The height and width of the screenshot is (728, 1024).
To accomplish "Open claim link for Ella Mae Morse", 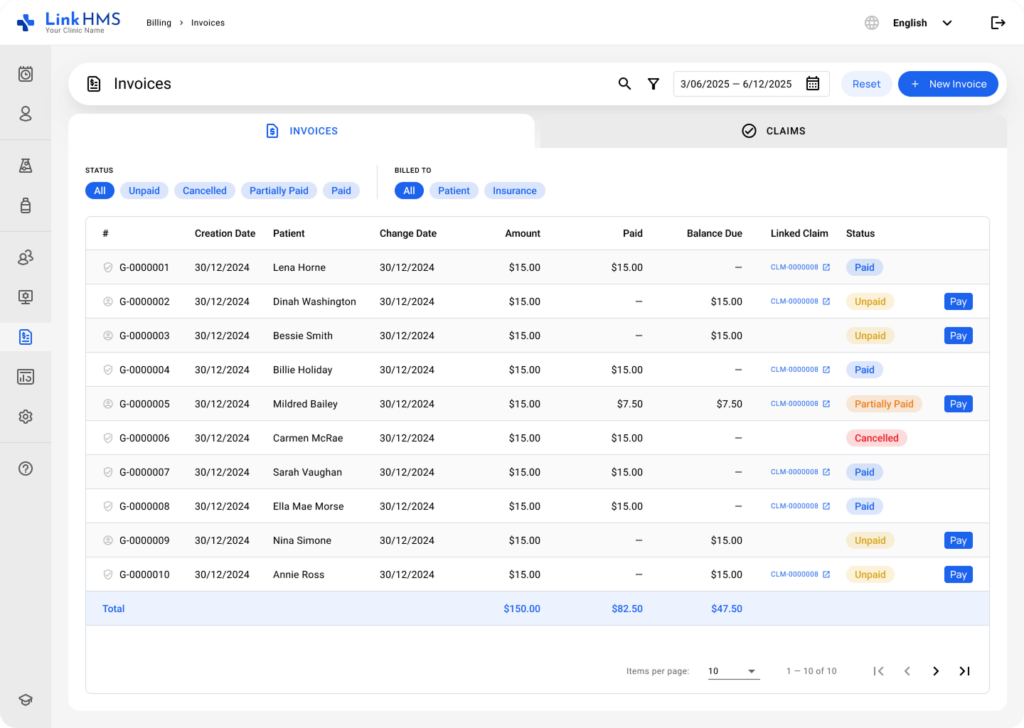I will point(800,506).
